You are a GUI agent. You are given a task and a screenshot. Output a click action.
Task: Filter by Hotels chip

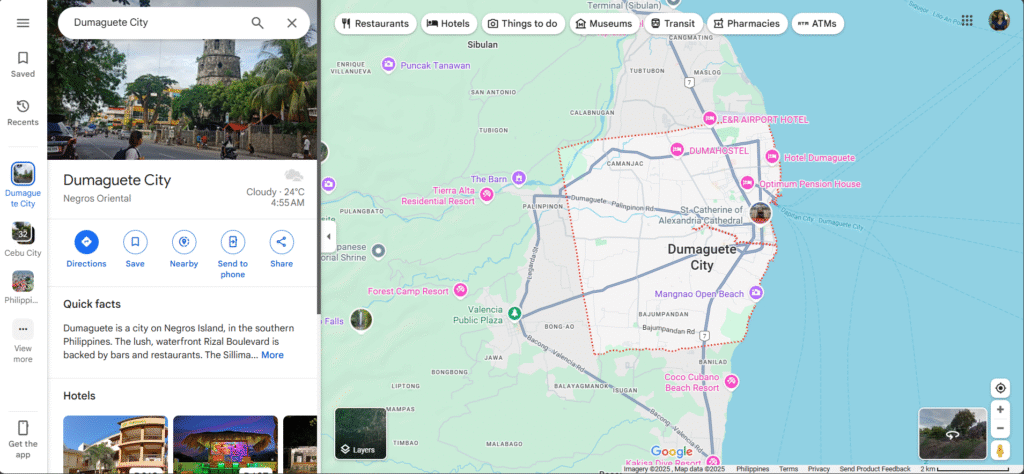pos(449,24)
